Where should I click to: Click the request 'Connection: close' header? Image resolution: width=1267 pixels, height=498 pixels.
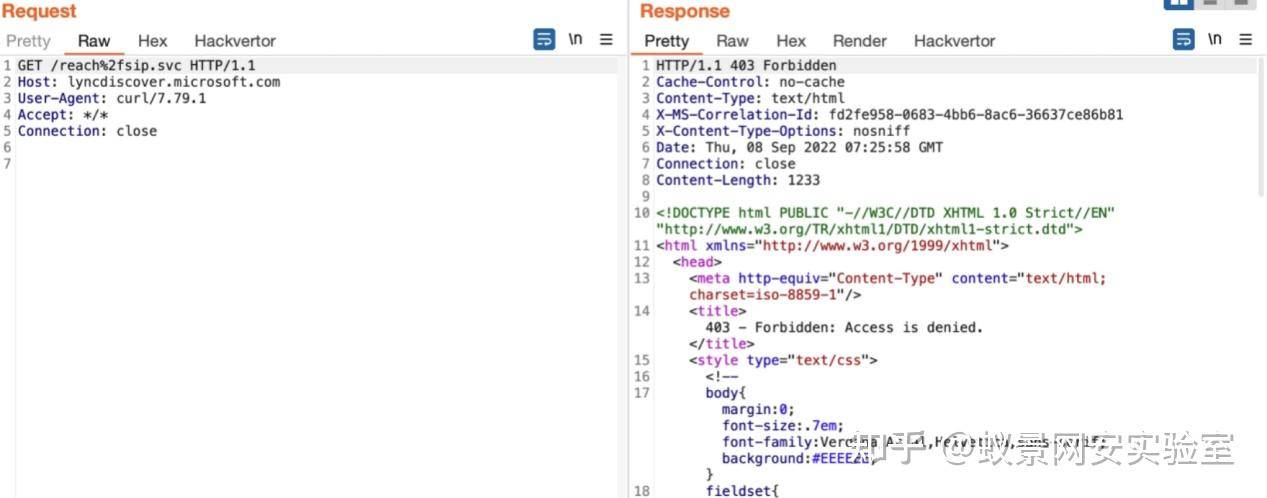(x=87, y=131)
